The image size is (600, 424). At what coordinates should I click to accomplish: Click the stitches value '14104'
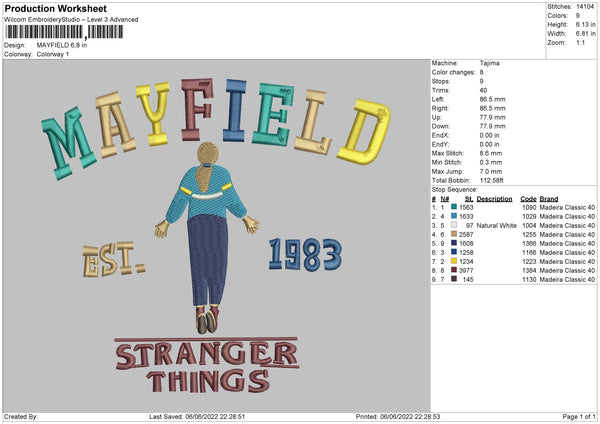(x=585, y=7)
